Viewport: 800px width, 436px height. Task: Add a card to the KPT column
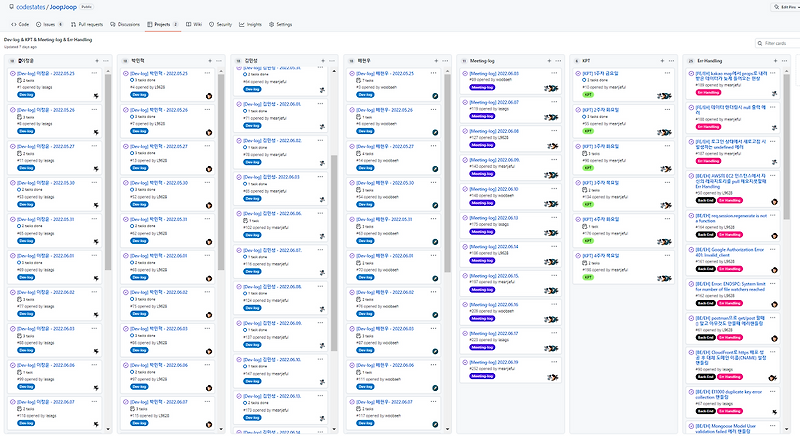tap(662, 61)
